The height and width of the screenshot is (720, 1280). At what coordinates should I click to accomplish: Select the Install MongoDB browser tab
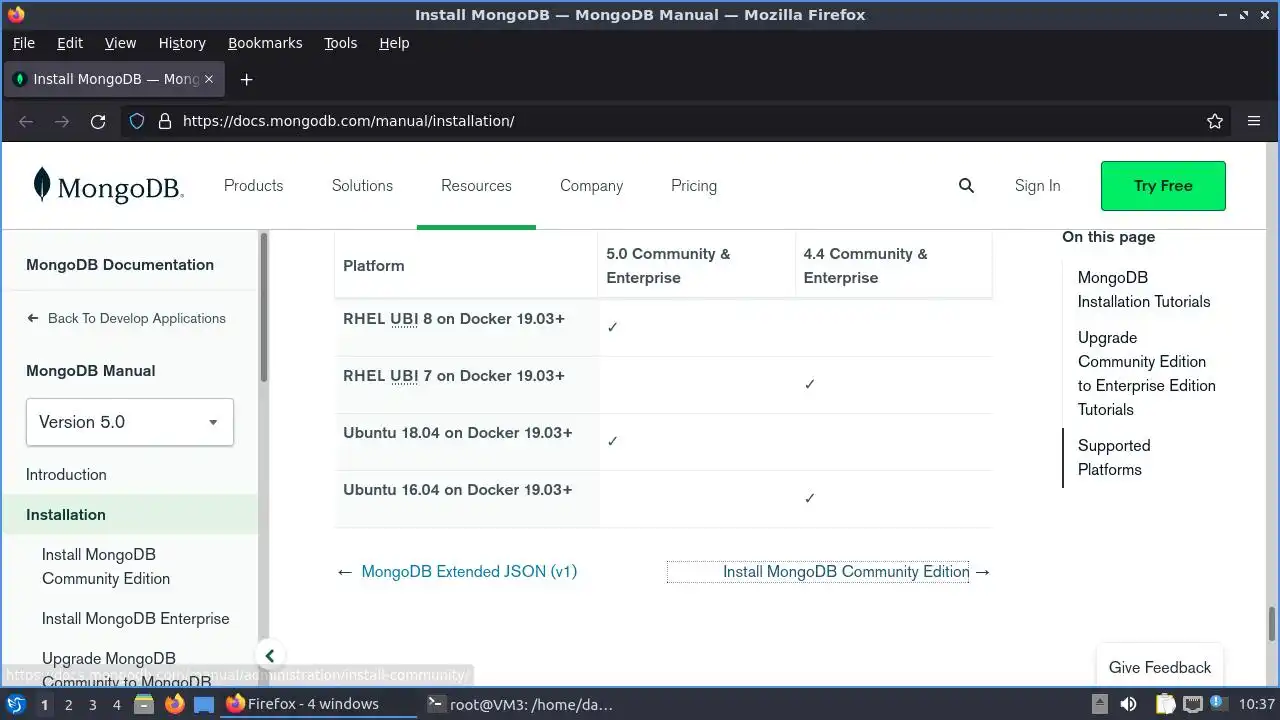tap(112, 79)
